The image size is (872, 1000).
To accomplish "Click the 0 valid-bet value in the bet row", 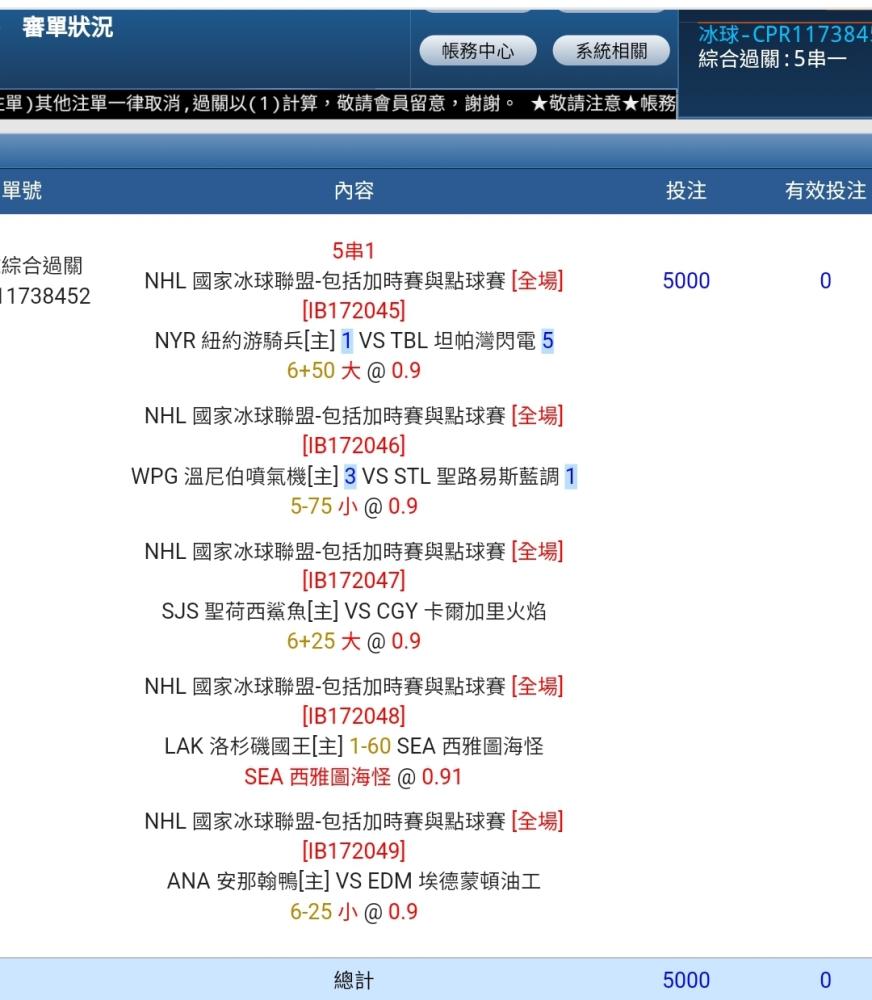I will tap(825, 281).
